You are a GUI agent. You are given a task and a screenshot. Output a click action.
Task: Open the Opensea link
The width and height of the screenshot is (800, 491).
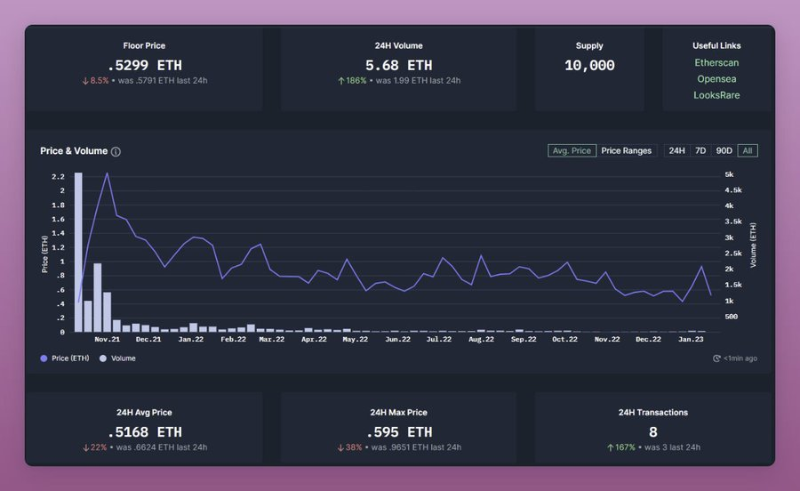coord(716,79)
